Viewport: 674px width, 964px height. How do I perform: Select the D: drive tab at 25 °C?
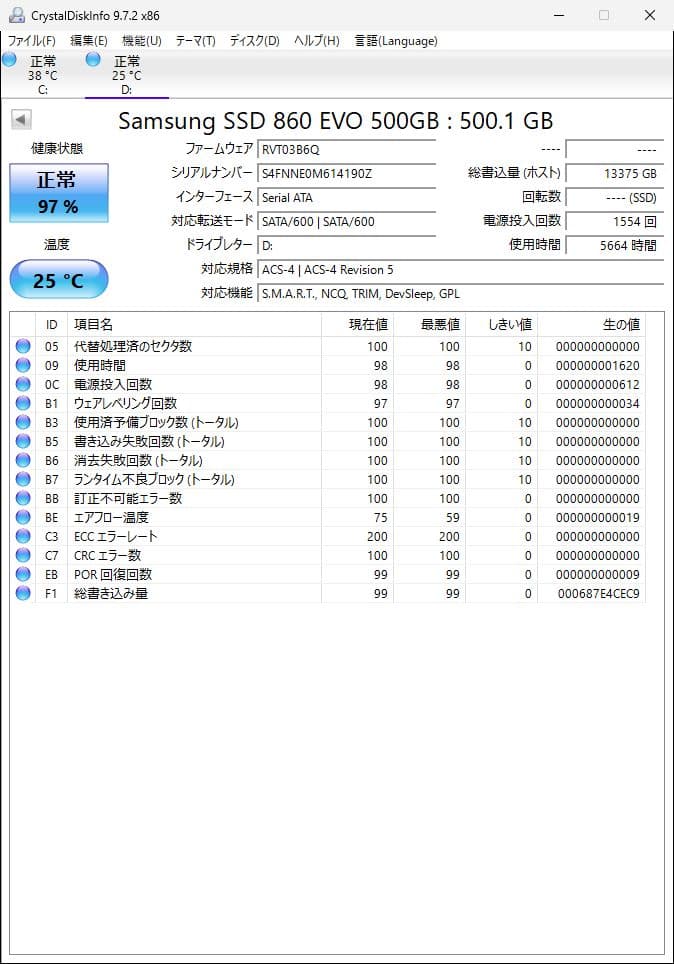coord(126,74)
